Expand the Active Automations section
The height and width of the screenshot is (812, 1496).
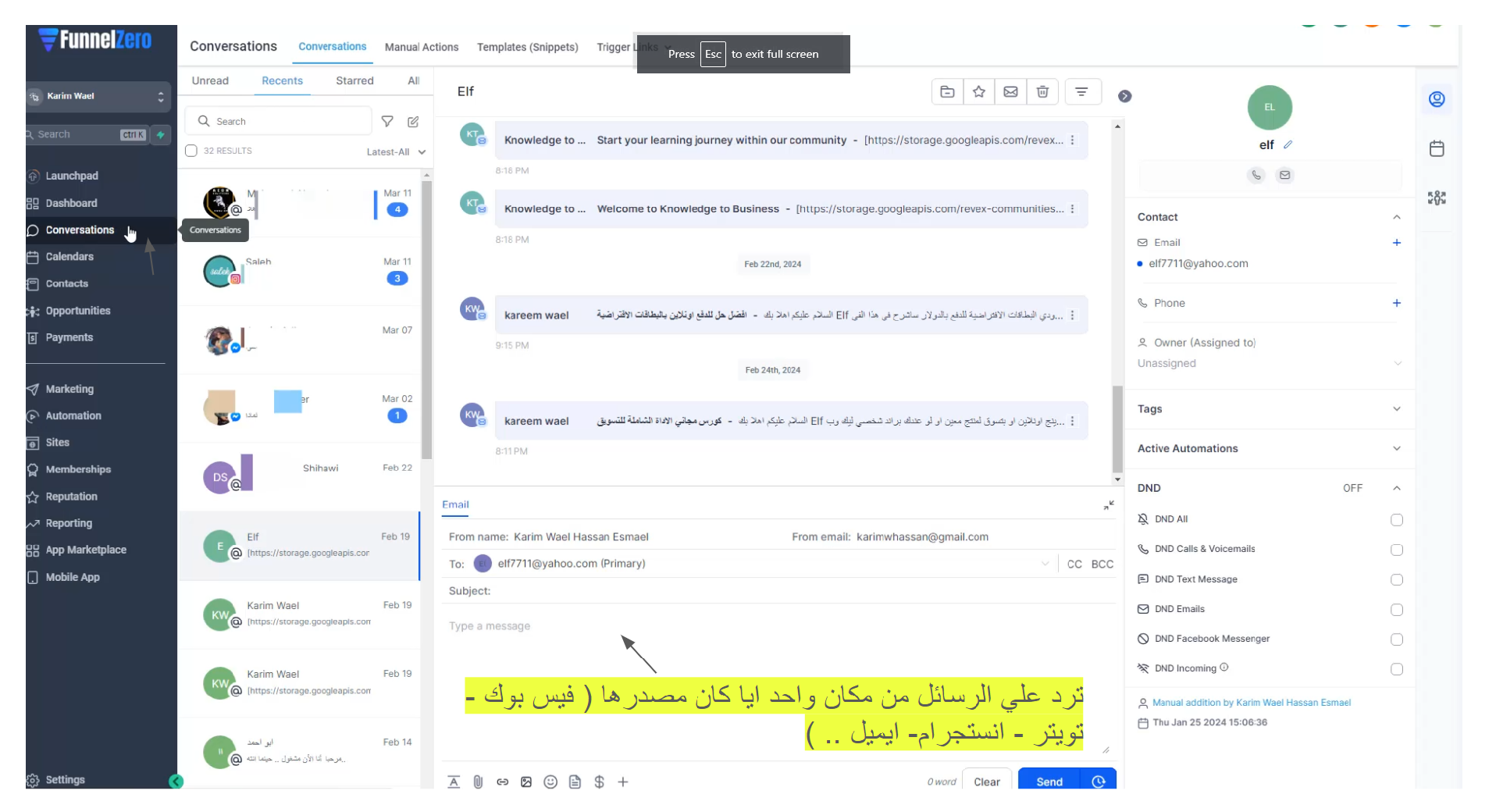click(x=1396, y=448)
